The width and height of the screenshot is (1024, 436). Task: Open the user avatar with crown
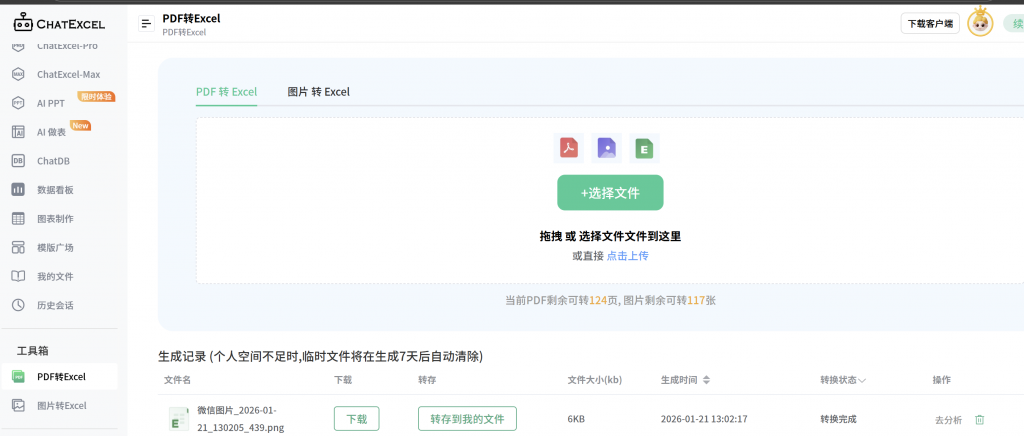coord(980,23)
